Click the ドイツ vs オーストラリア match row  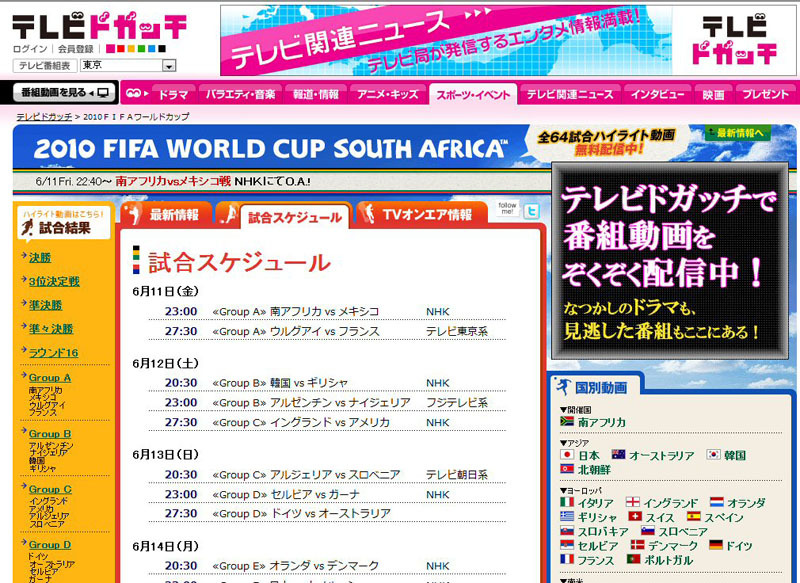point(327,513)
